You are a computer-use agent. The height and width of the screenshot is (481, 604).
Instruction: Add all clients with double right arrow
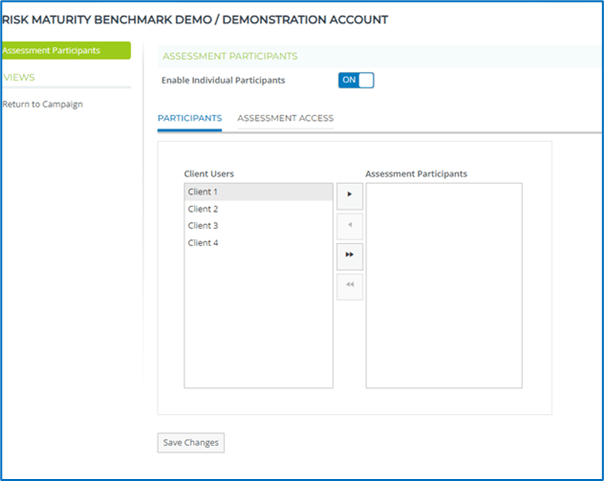[x=350, y=256]
